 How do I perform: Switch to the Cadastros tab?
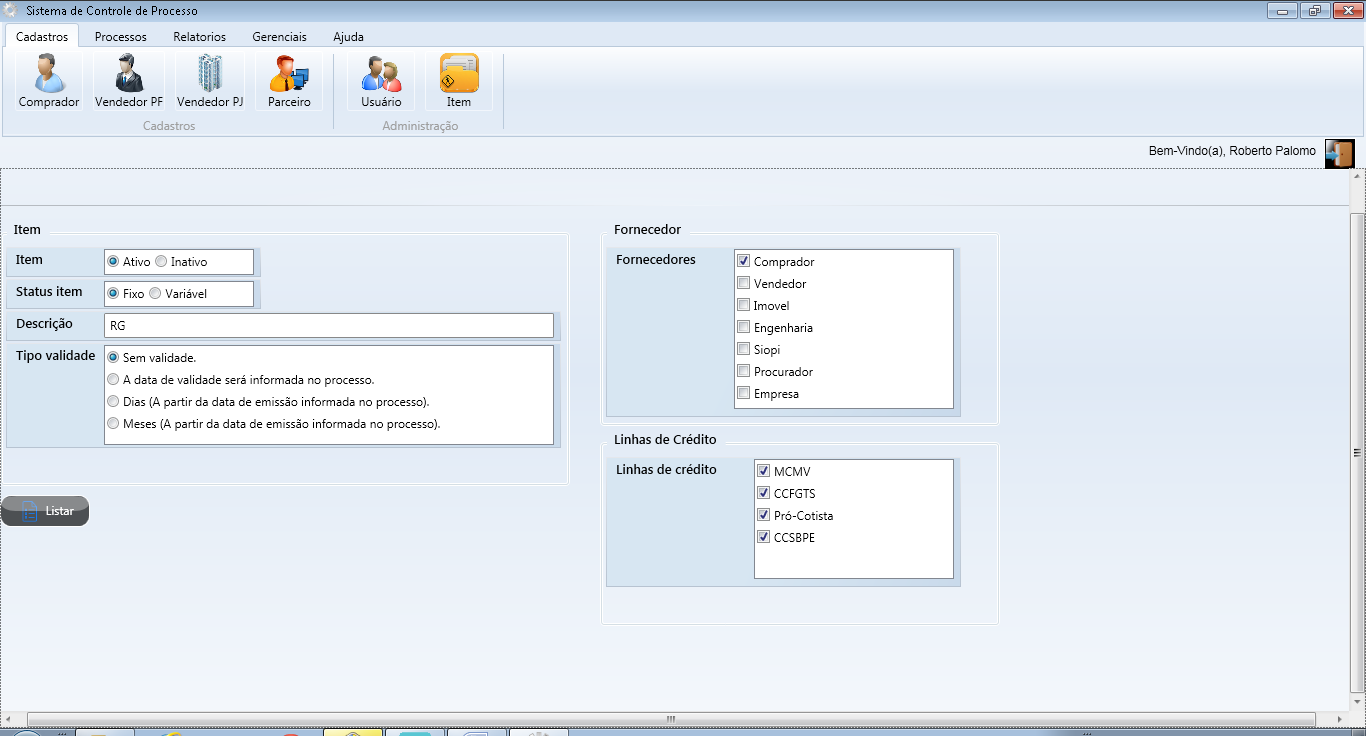pos(42,36)
